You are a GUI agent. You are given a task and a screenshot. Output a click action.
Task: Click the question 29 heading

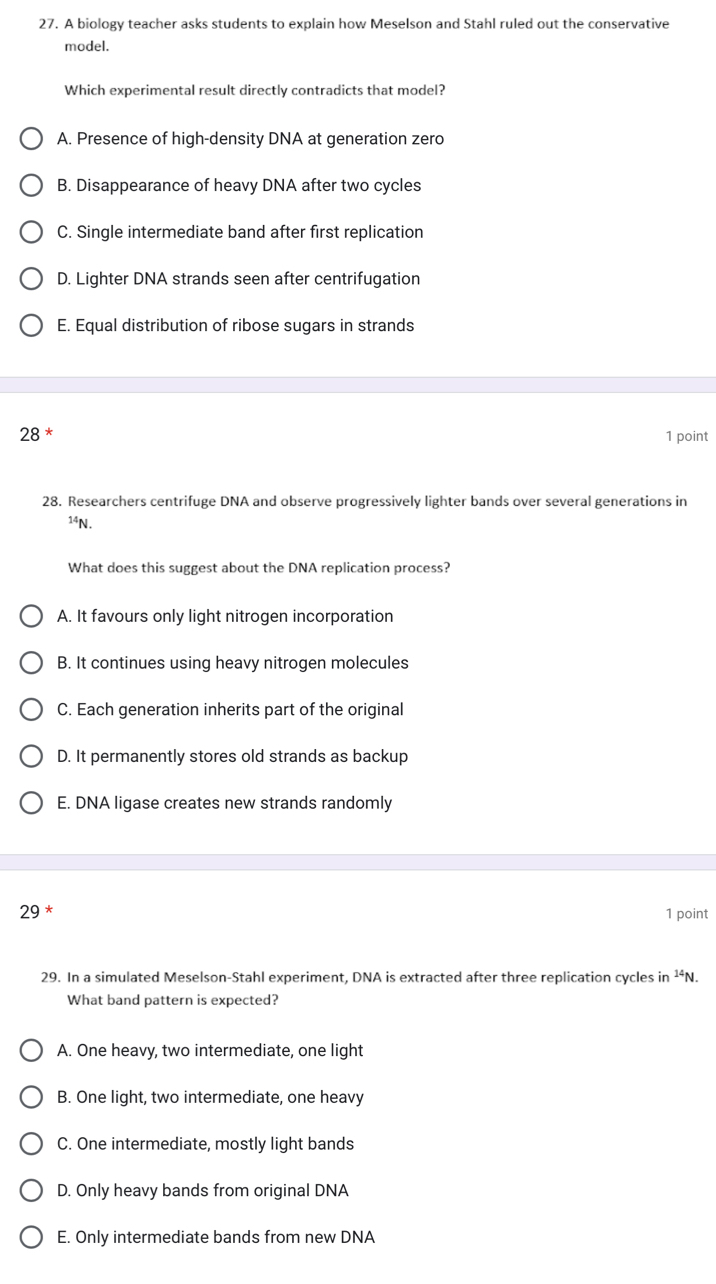(30, 912)
